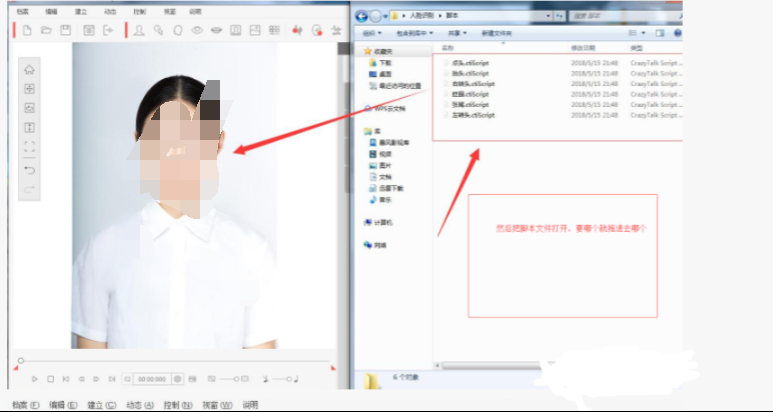Click the Export icon in top toolbar
The image size is (773, 412).
pyautogui.click(x=108, y=30)
